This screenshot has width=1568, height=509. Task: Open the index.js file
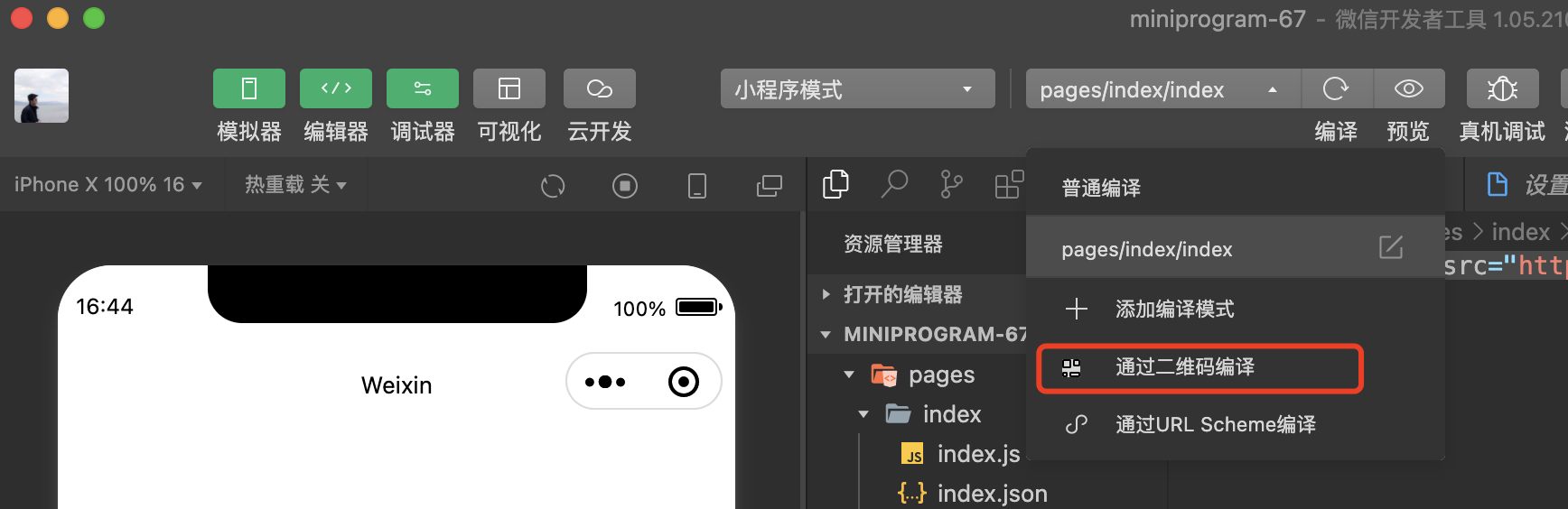point(959,453)
